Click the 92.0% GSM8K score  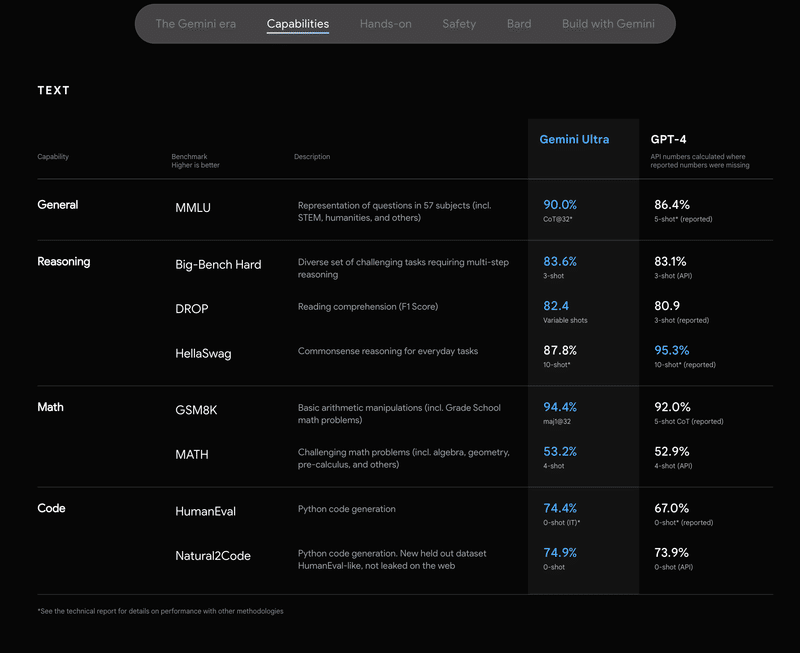click(x=672, y=407)
